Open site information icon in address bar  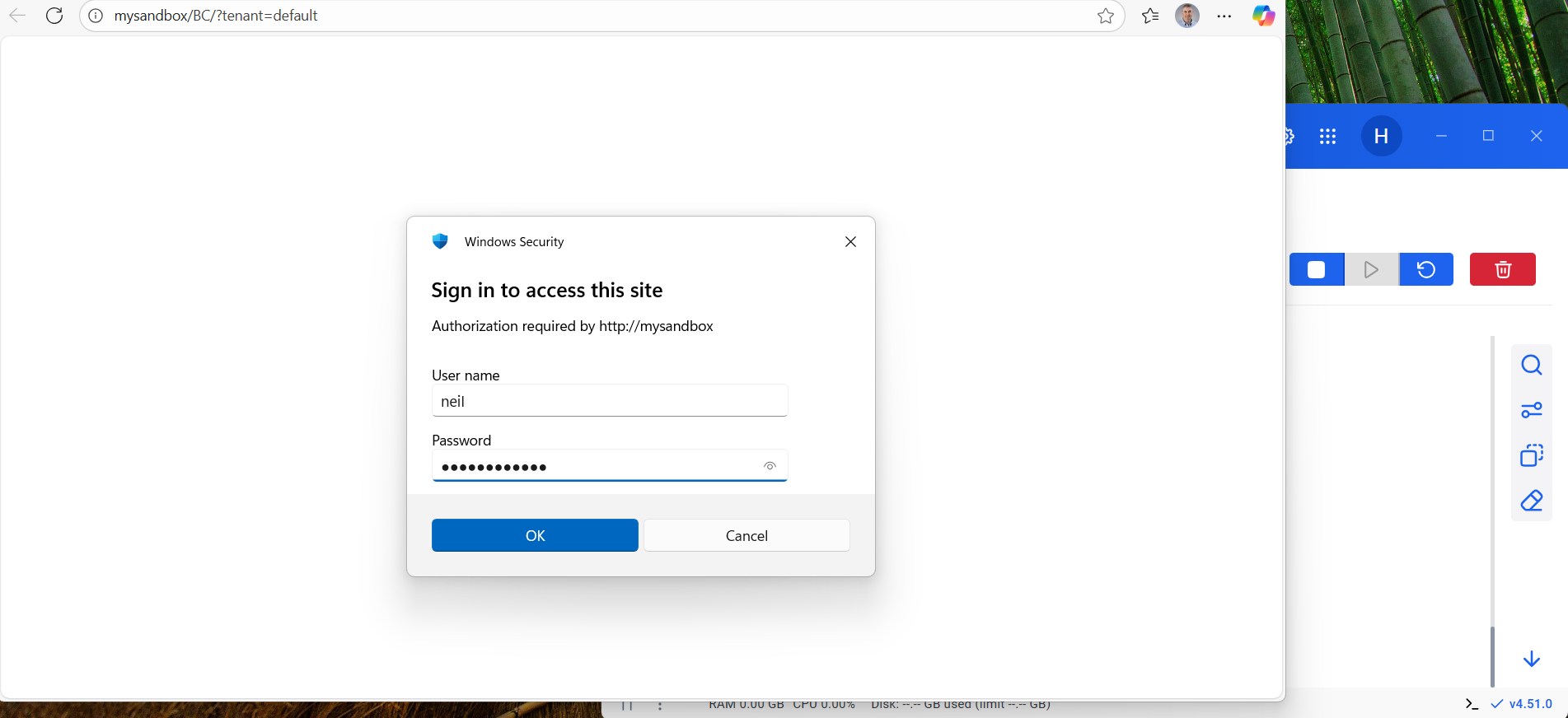tap(96, 16)
